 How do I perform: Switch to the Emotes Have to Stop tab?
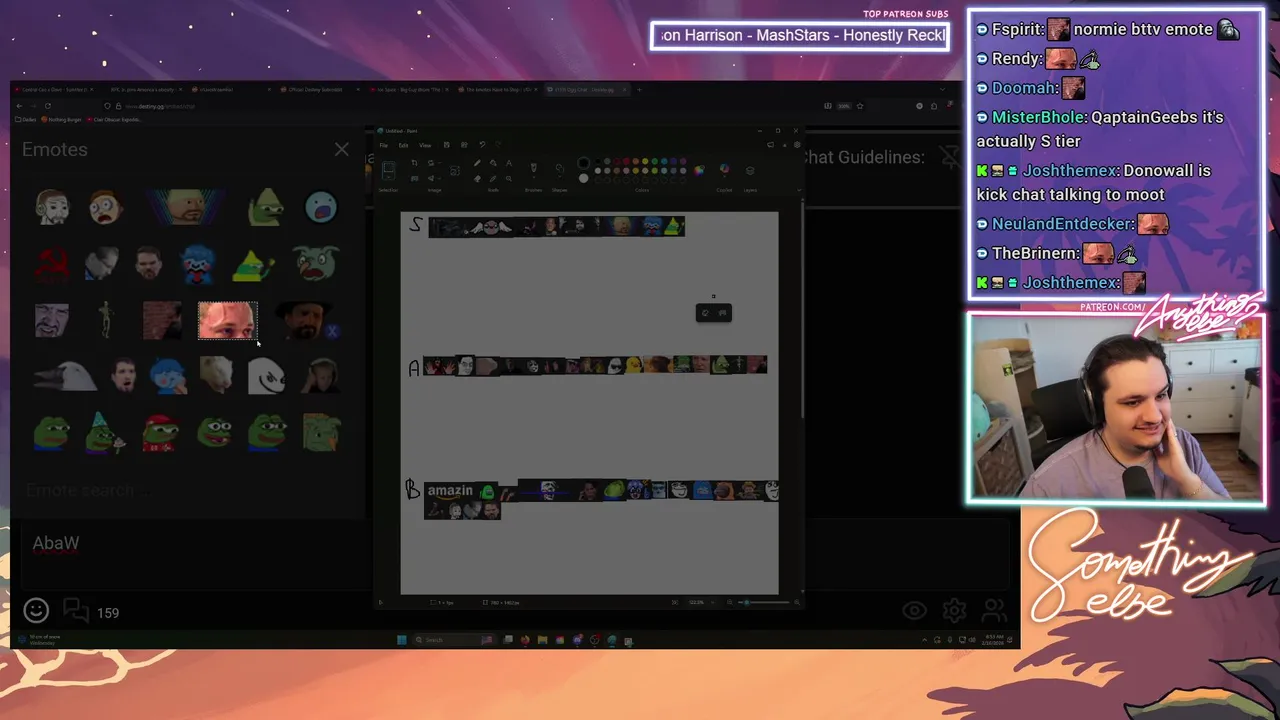[497, 89]
